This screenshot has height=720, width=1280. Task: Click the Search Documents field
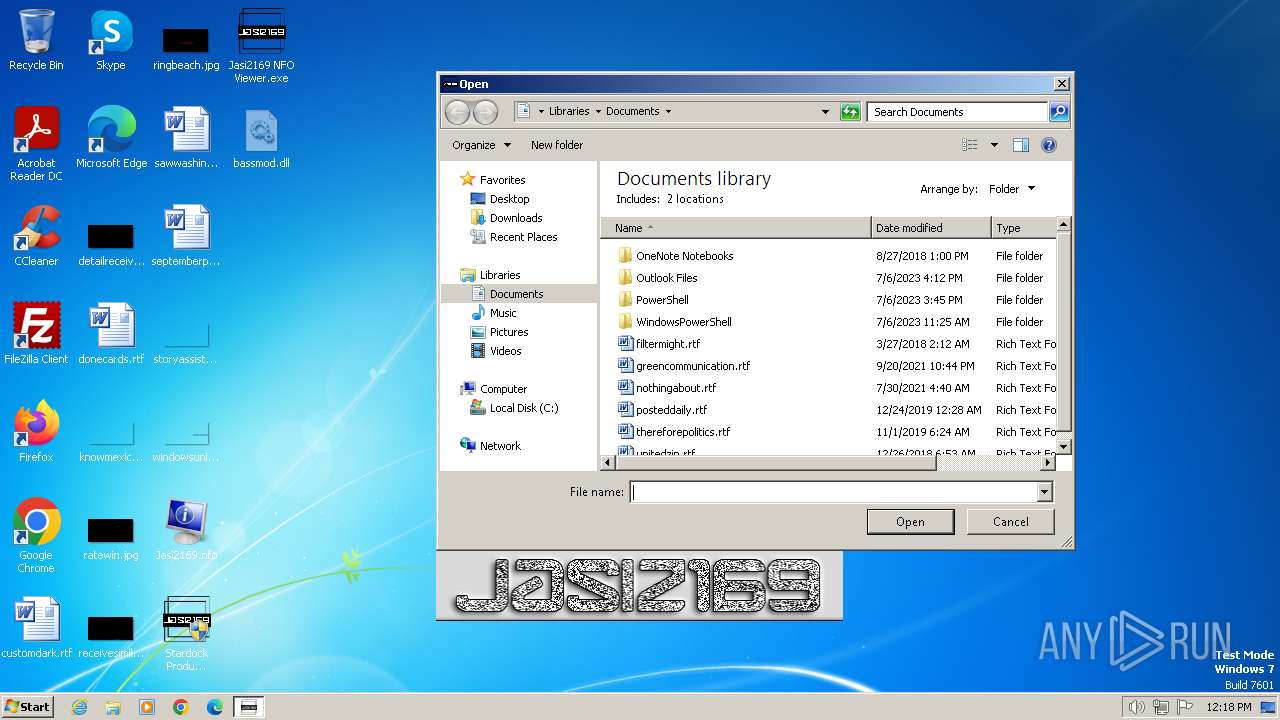[958, 112]
